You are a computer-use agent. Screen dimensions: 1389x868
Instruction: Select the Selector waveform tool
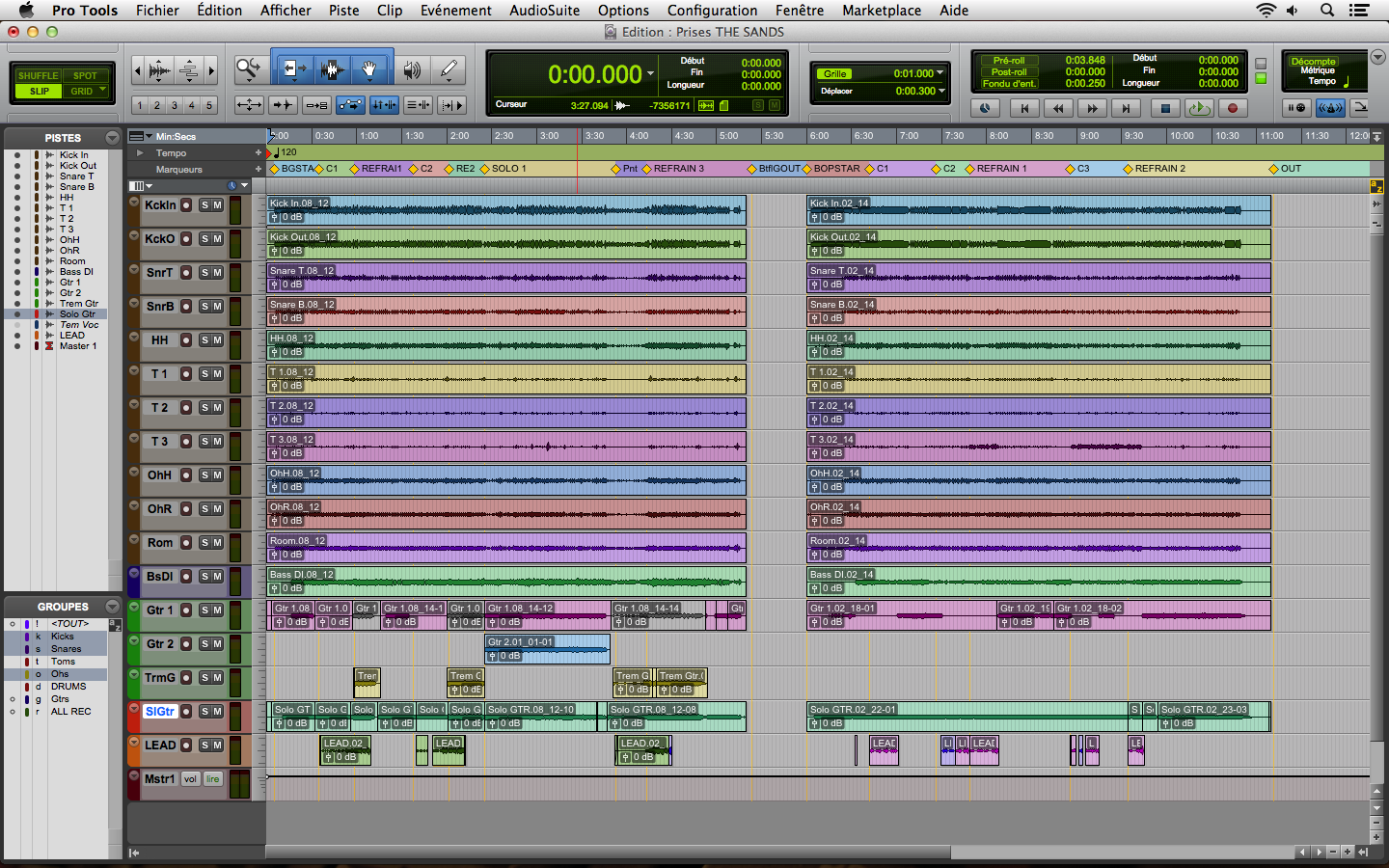coord(332,69)
